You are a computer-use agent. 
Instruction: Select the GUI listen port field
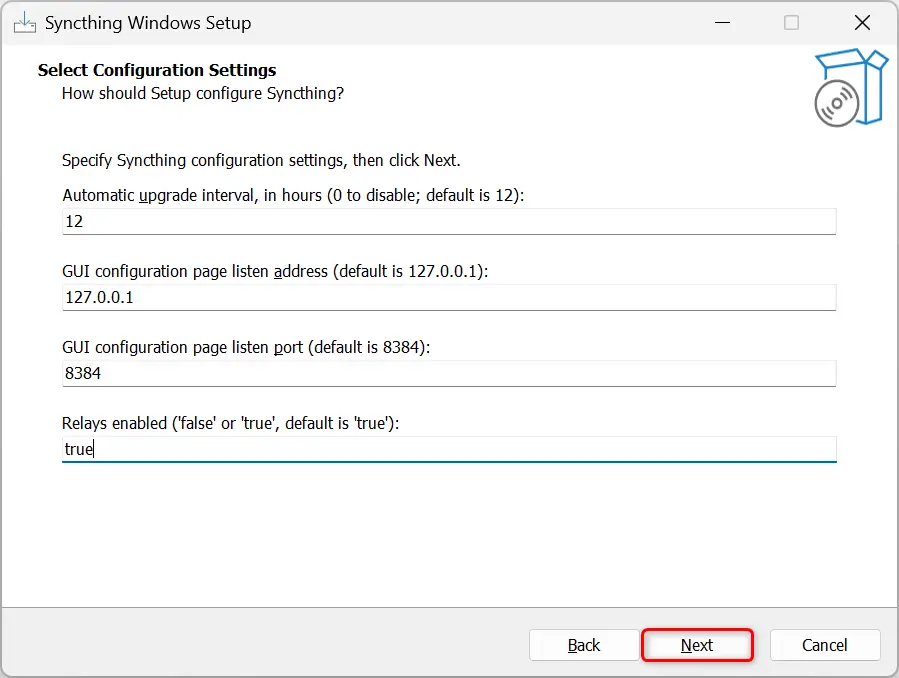click(449, 373)
